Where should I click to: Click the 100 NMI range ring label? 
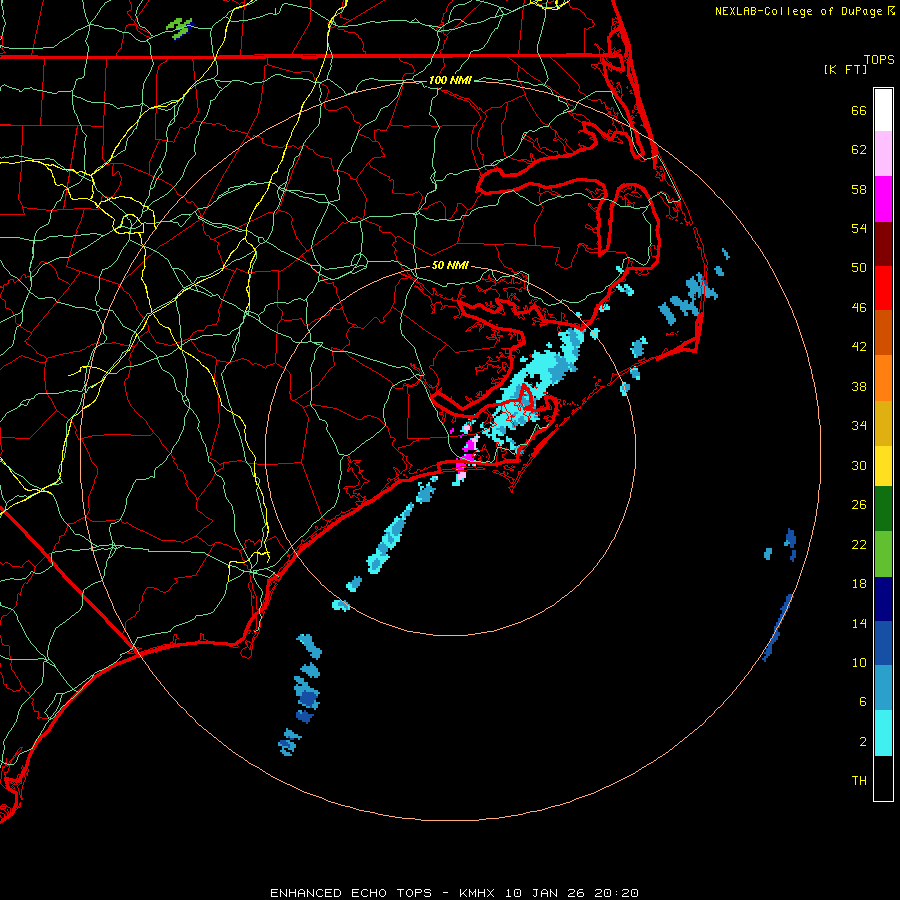[450, 80]
